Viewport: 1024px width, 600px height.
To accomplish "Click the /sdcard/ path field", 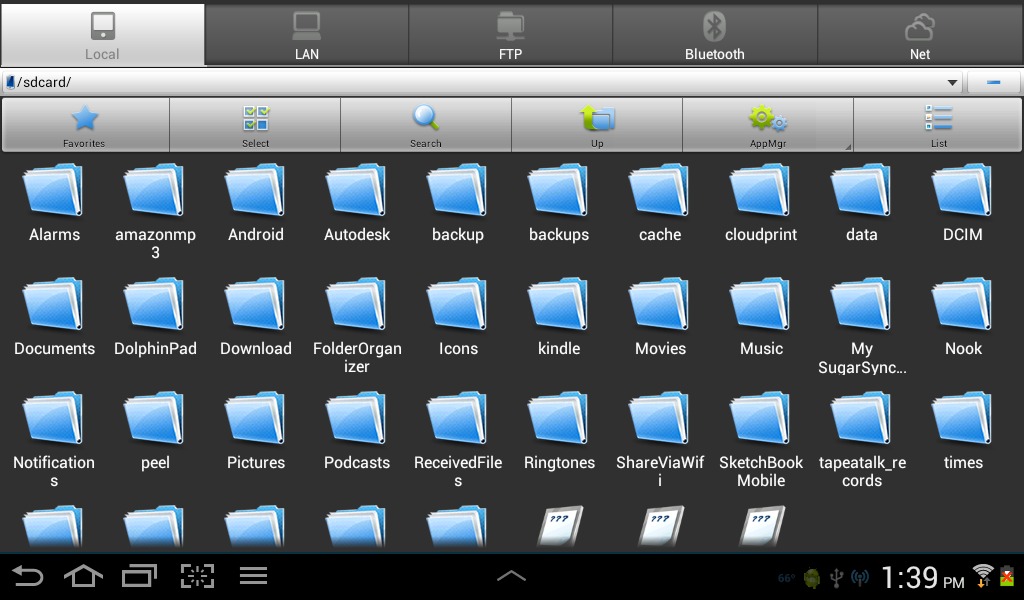I will point(482,82).
